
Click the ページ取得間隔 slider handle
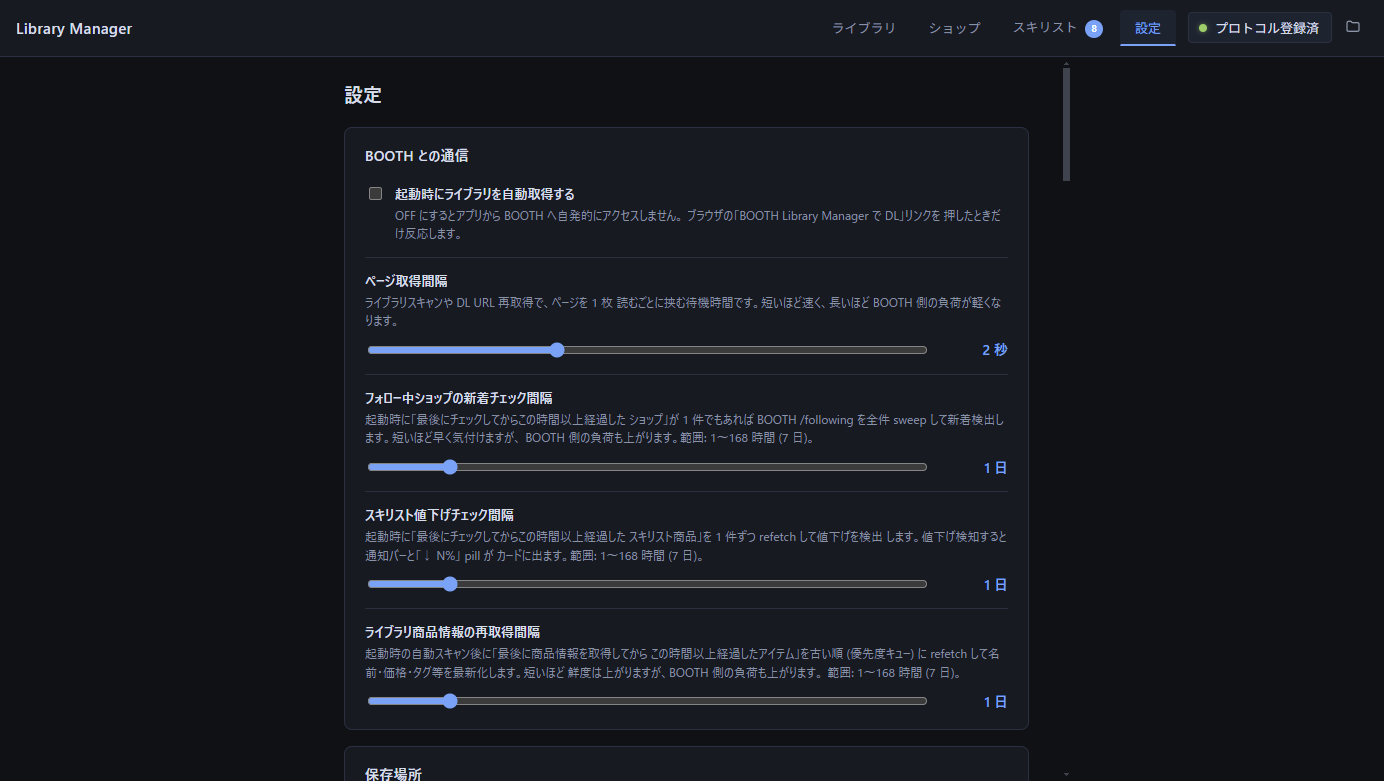557,350
